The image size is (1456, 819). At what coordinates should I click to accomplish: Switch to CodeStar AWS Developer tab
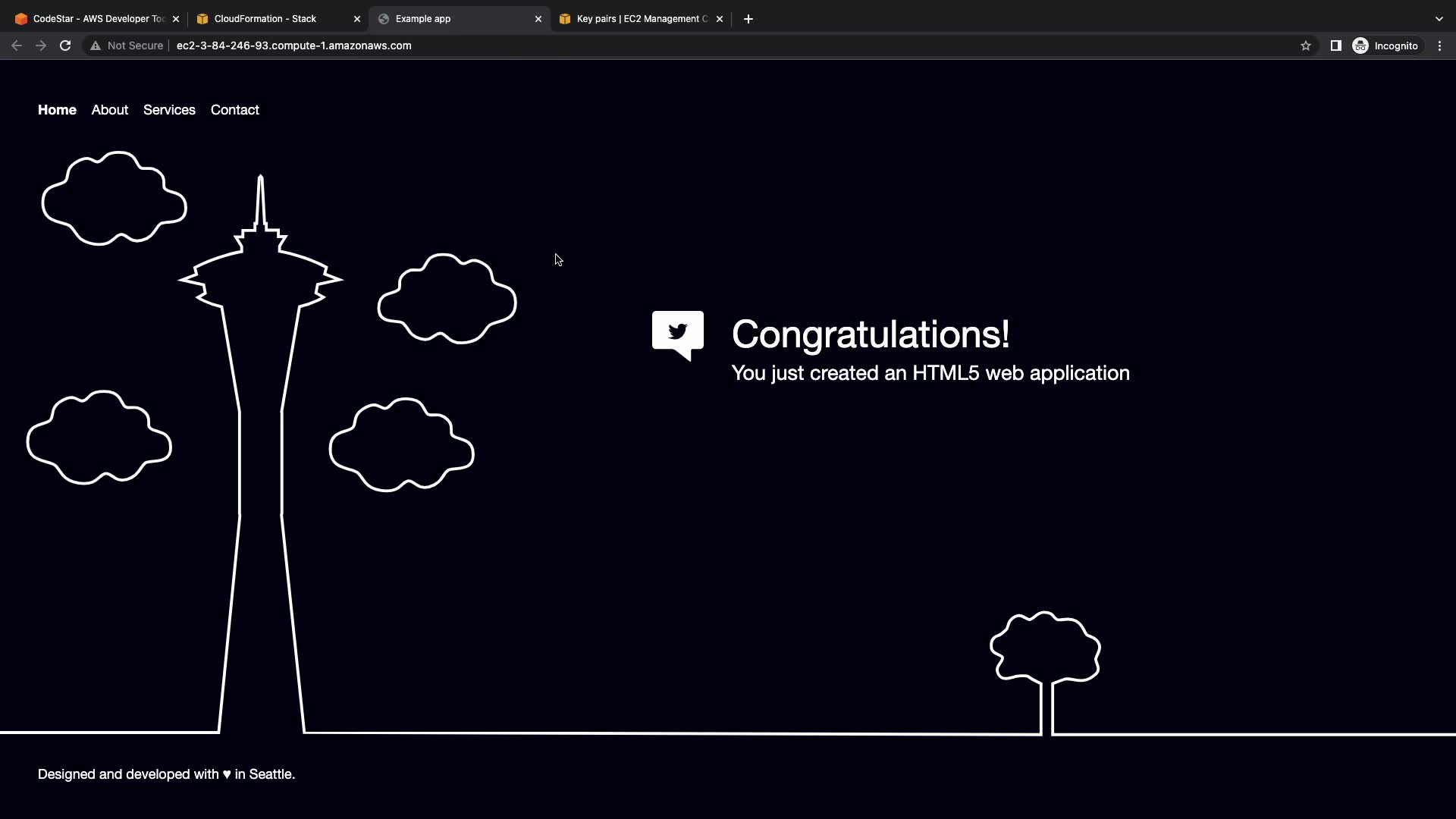91,19
